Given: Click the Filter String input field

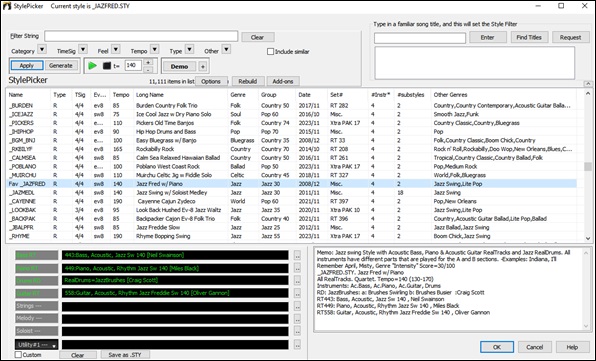Looking at the screenshot, I should point(141,36).
